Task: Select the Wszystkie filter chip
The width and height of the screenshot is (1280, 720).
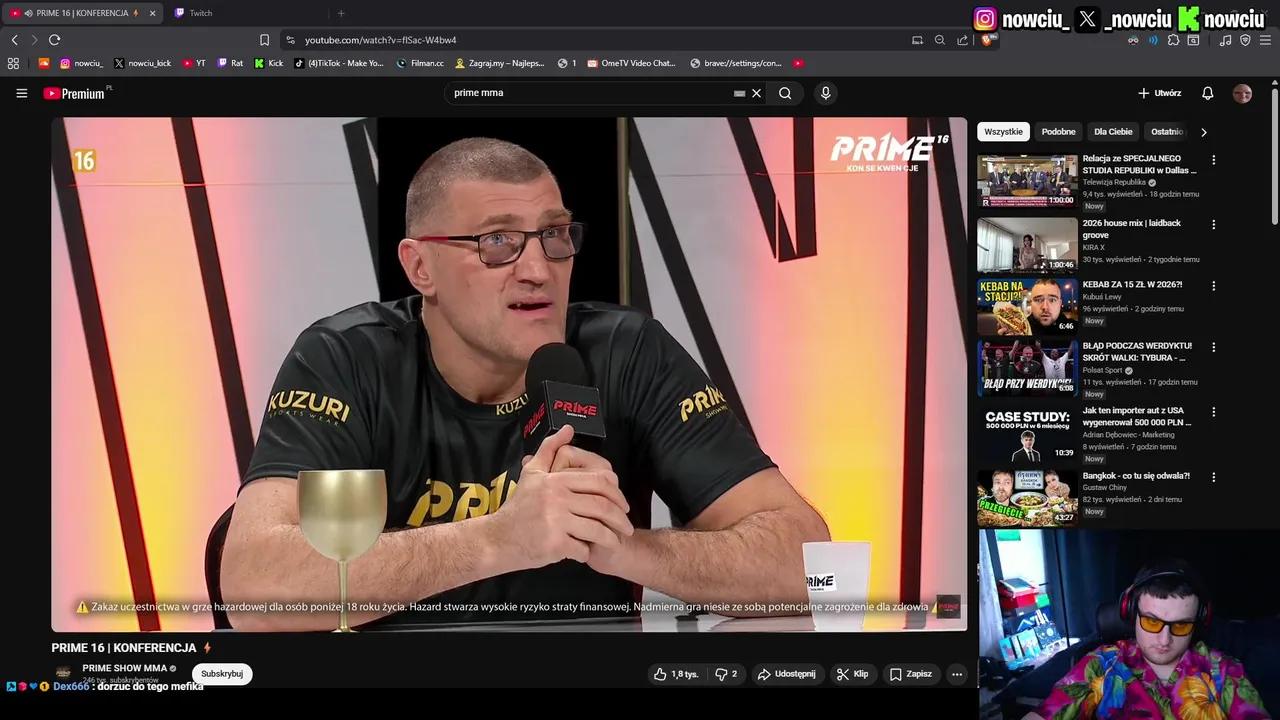Action: [1003, 132]
